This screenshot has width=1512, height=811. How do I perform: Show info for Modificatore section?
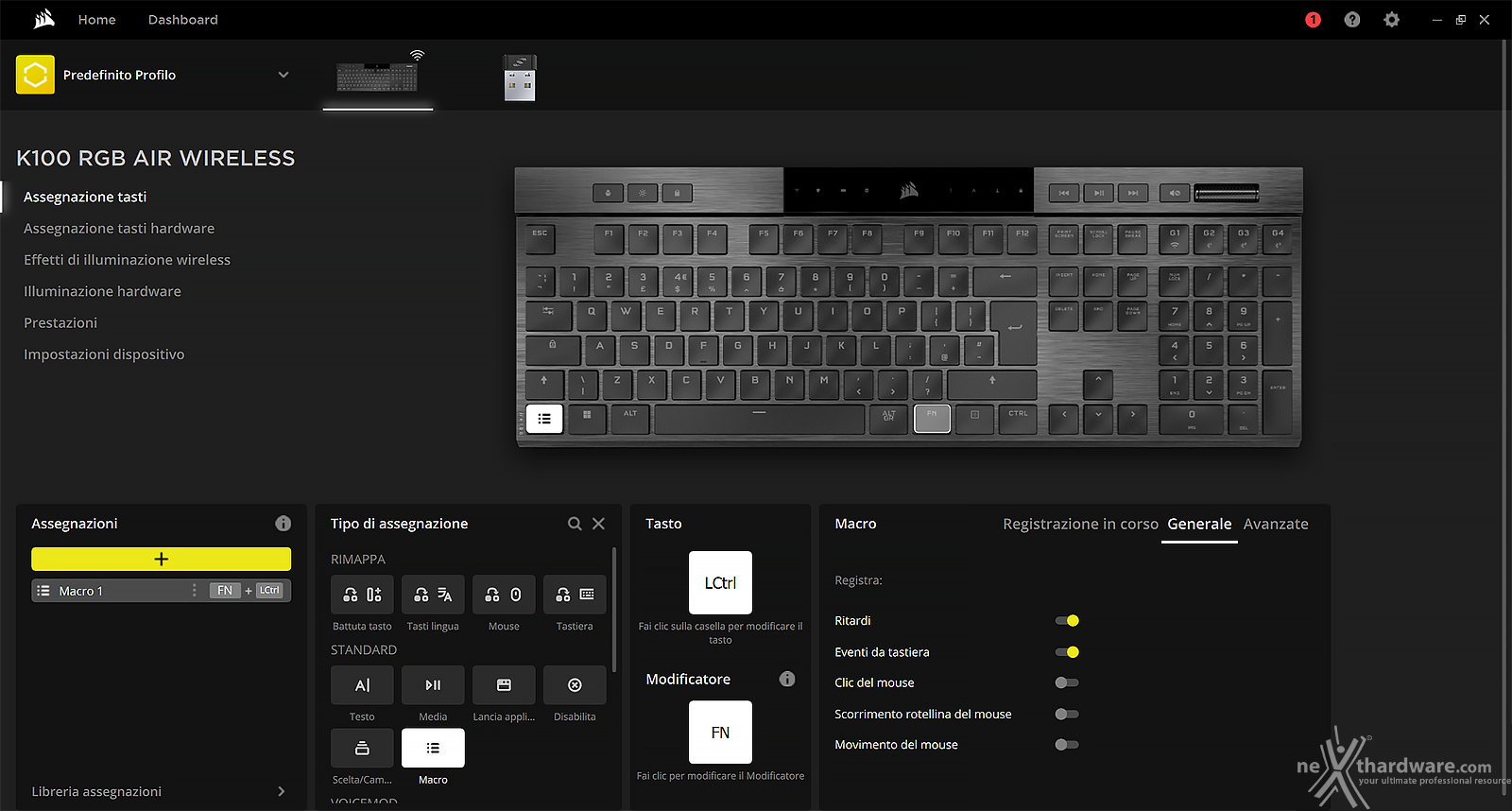(x=787, y=679)
